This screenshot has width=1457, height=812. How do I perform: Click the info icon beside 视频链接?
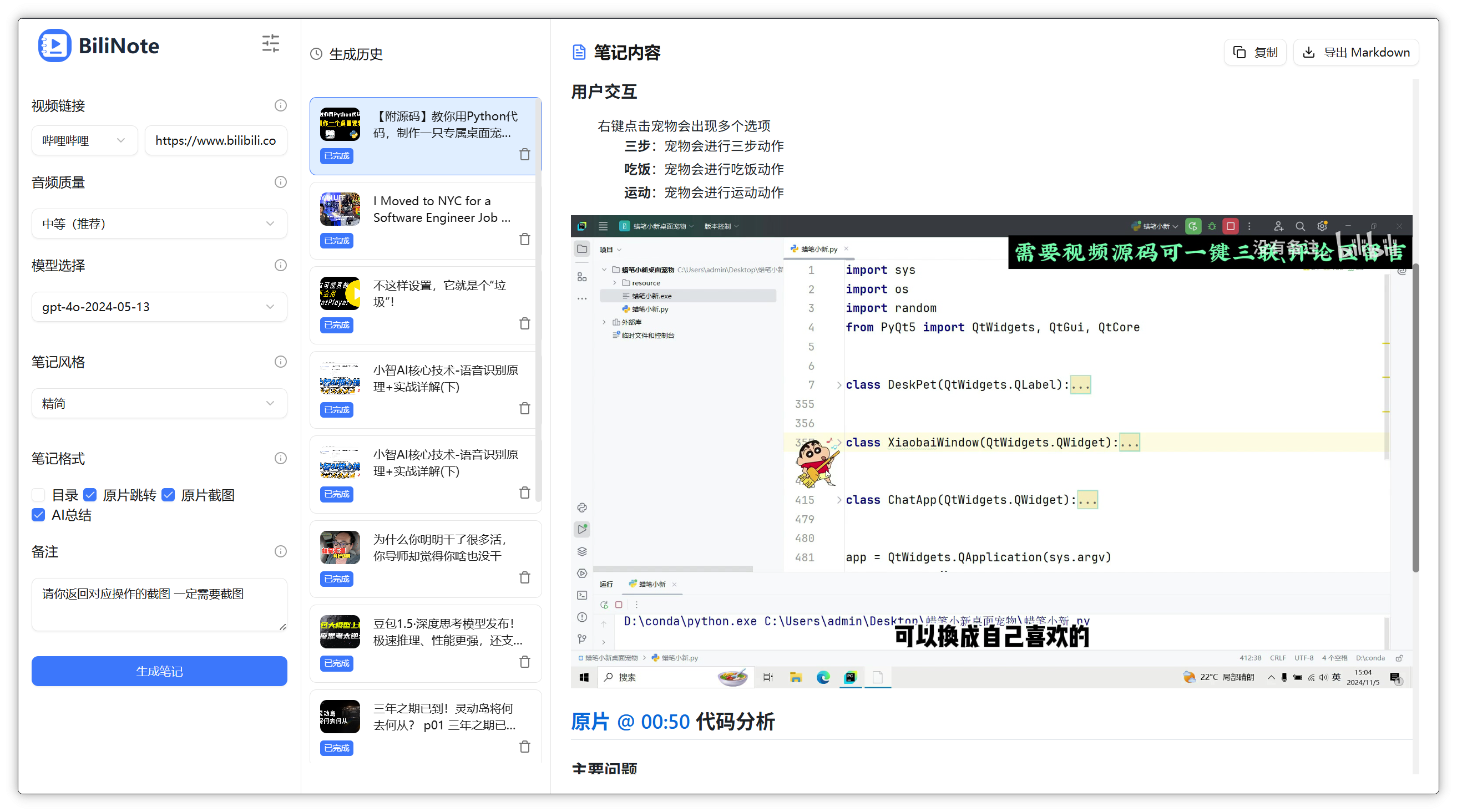(x=281, y=105)
